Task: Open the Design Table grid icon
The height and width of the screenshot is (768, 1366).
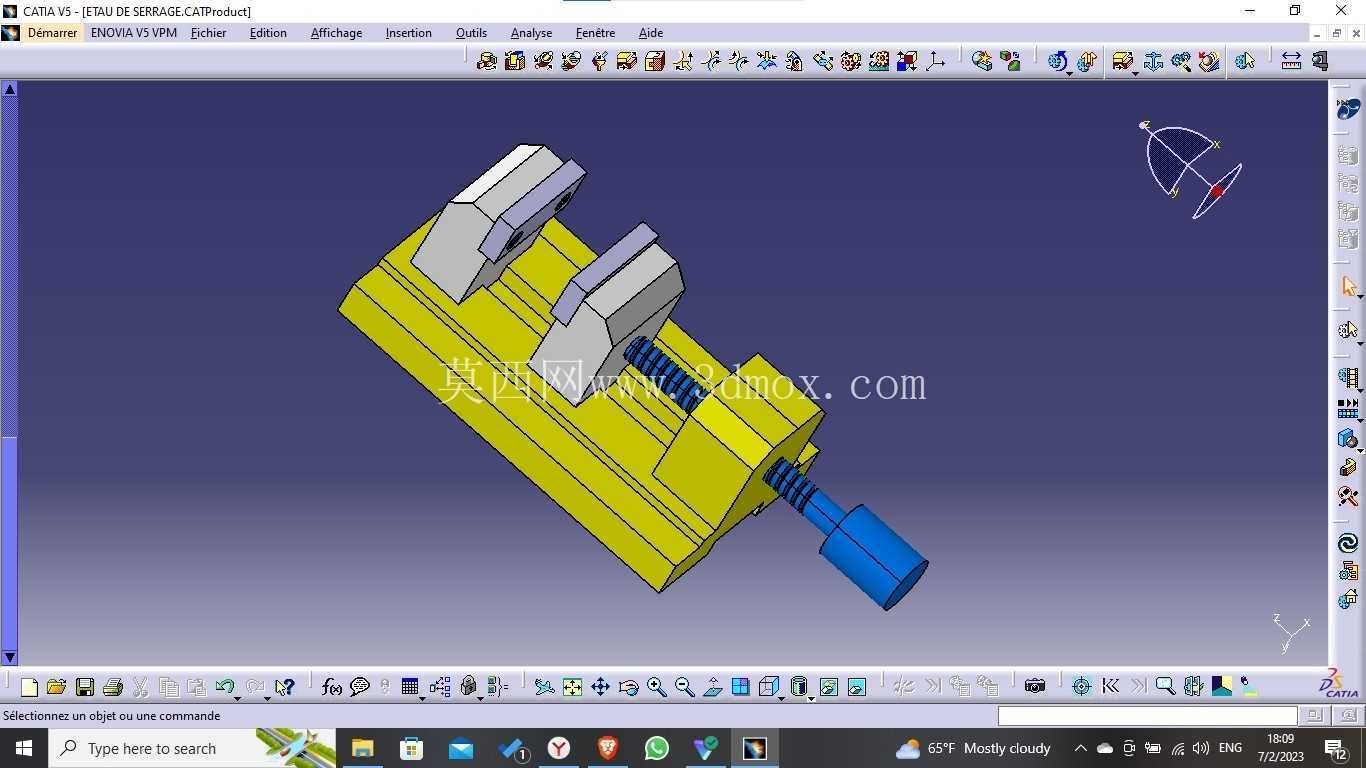Action: 409,687
